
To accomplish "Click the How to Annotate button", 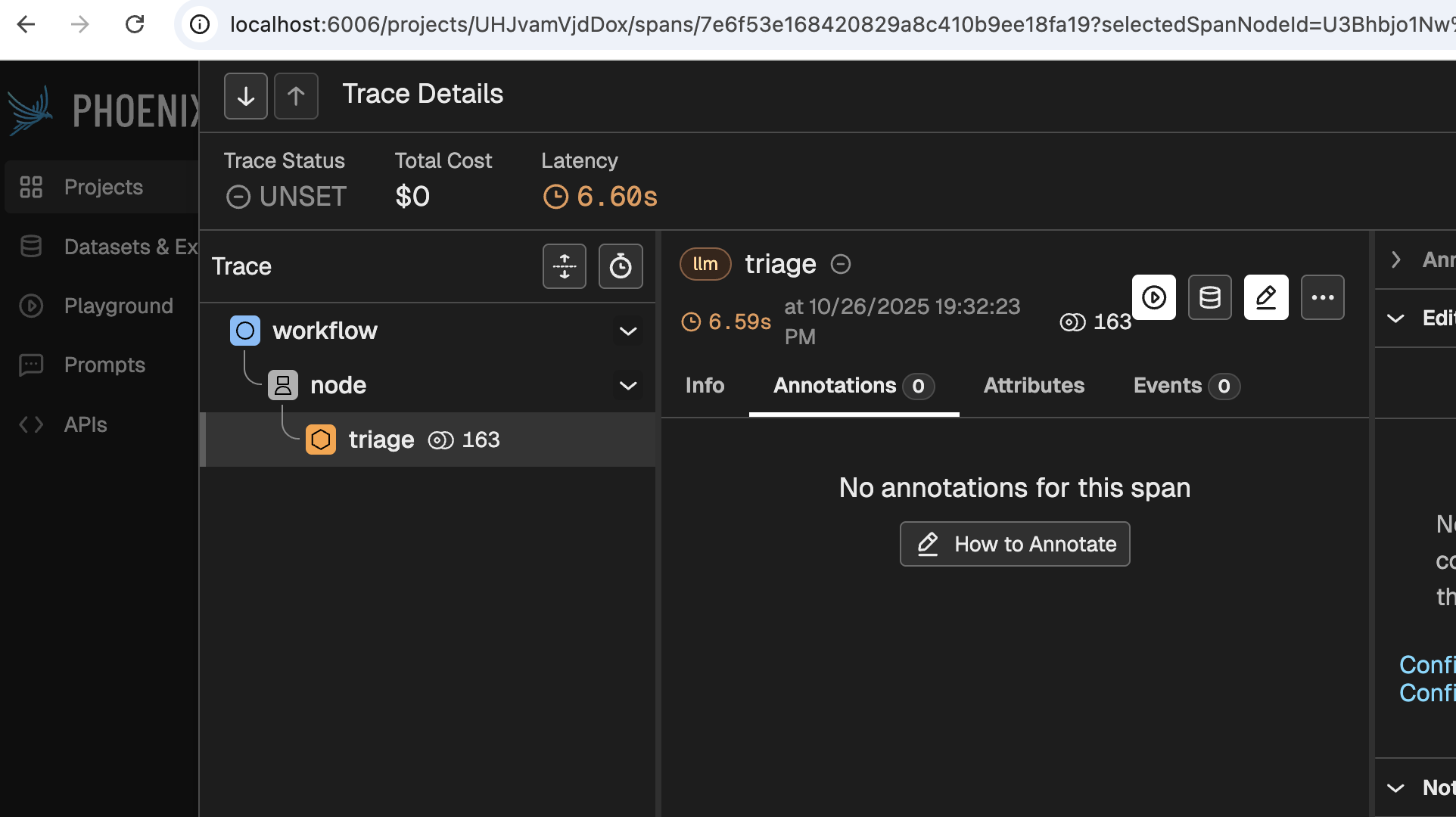I will click(x=1014, y=544).
